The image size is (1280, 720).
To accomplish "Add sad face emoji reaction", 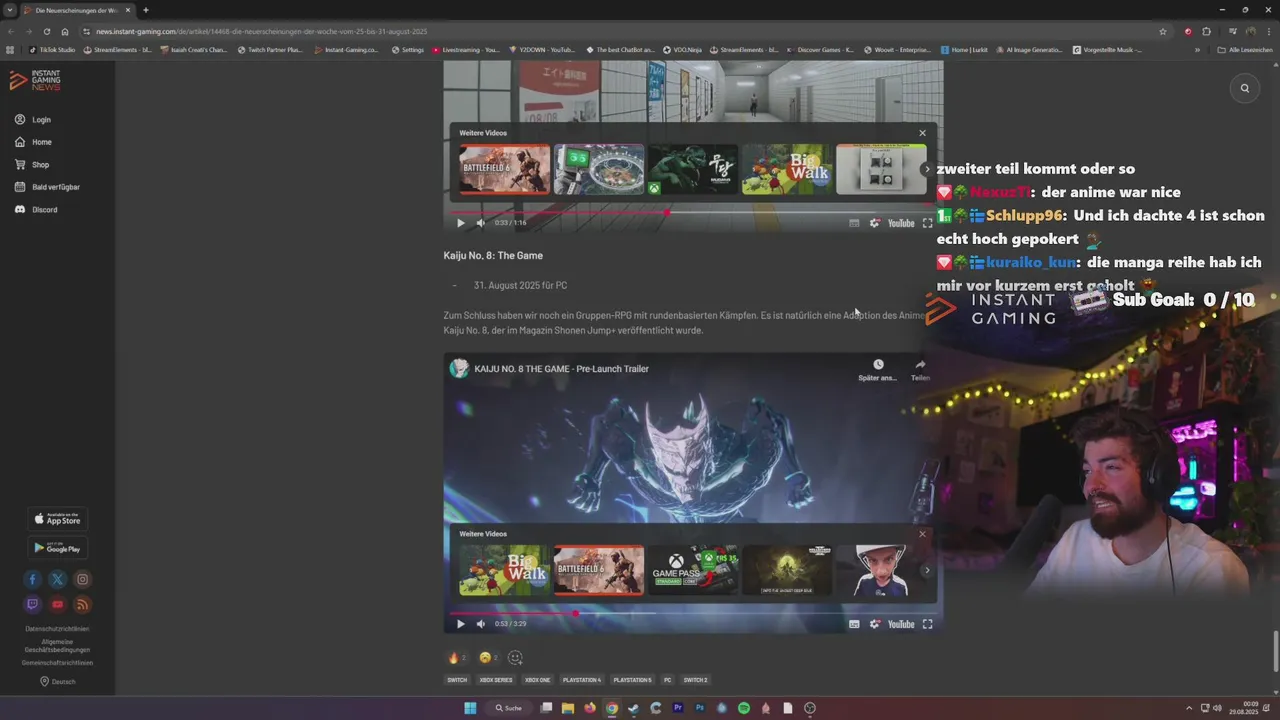I will [488, 658].
